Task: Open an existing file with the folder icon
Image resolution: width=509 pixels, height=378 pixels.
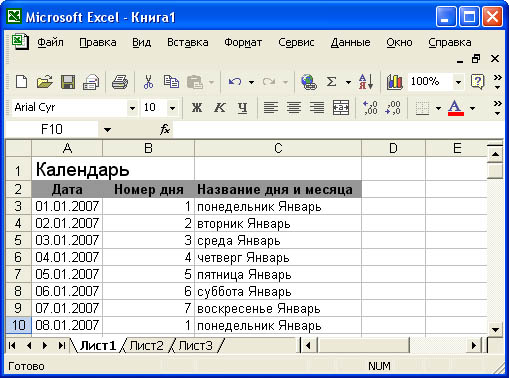Action: point(44,82)
